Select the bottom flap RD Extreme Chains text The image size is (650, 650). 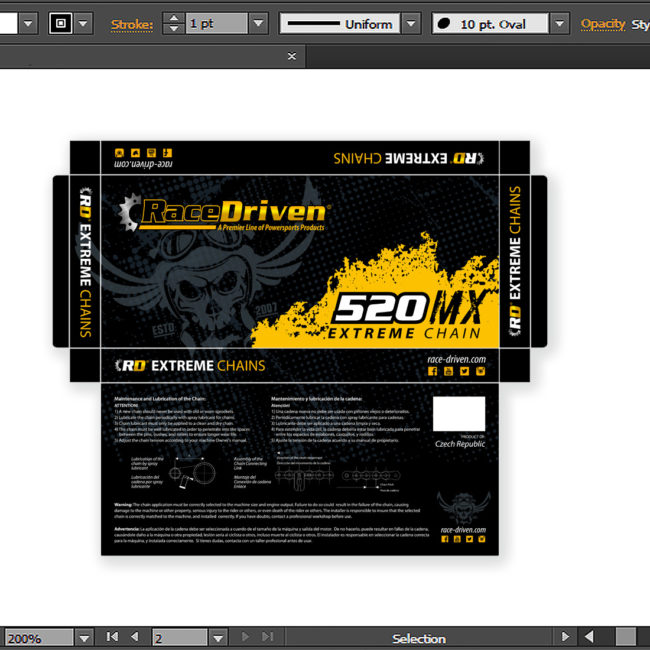[190, 366]
